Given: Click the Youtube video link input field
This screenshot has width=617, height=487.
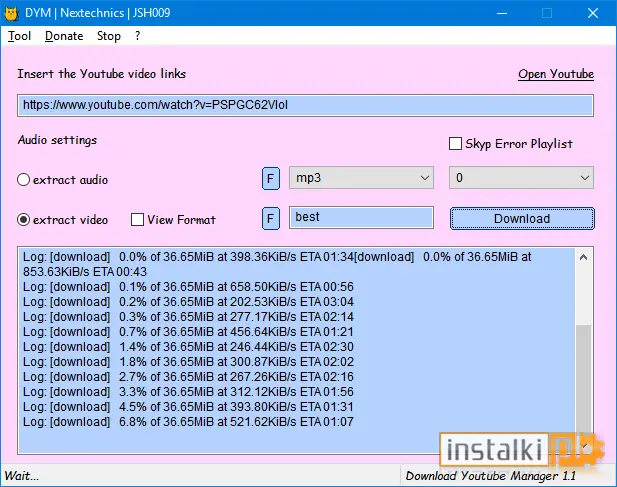Looking at the screenshot, I should [305, 105].
